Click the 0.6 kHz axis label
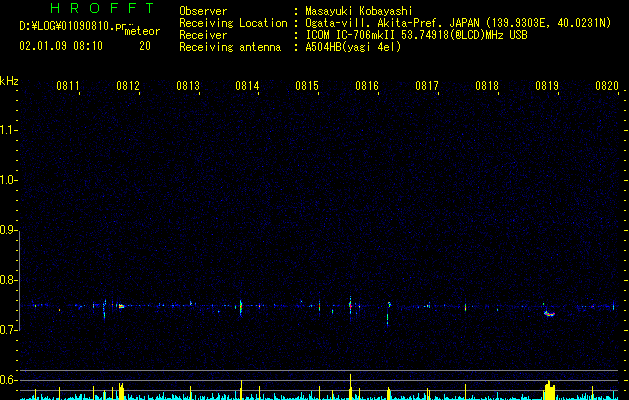The height and width of the screenshot is (400, 629). coord(8,380)
